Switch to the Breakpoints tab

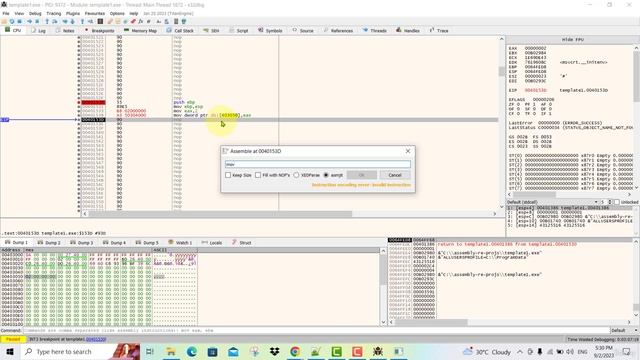[100, 31]
